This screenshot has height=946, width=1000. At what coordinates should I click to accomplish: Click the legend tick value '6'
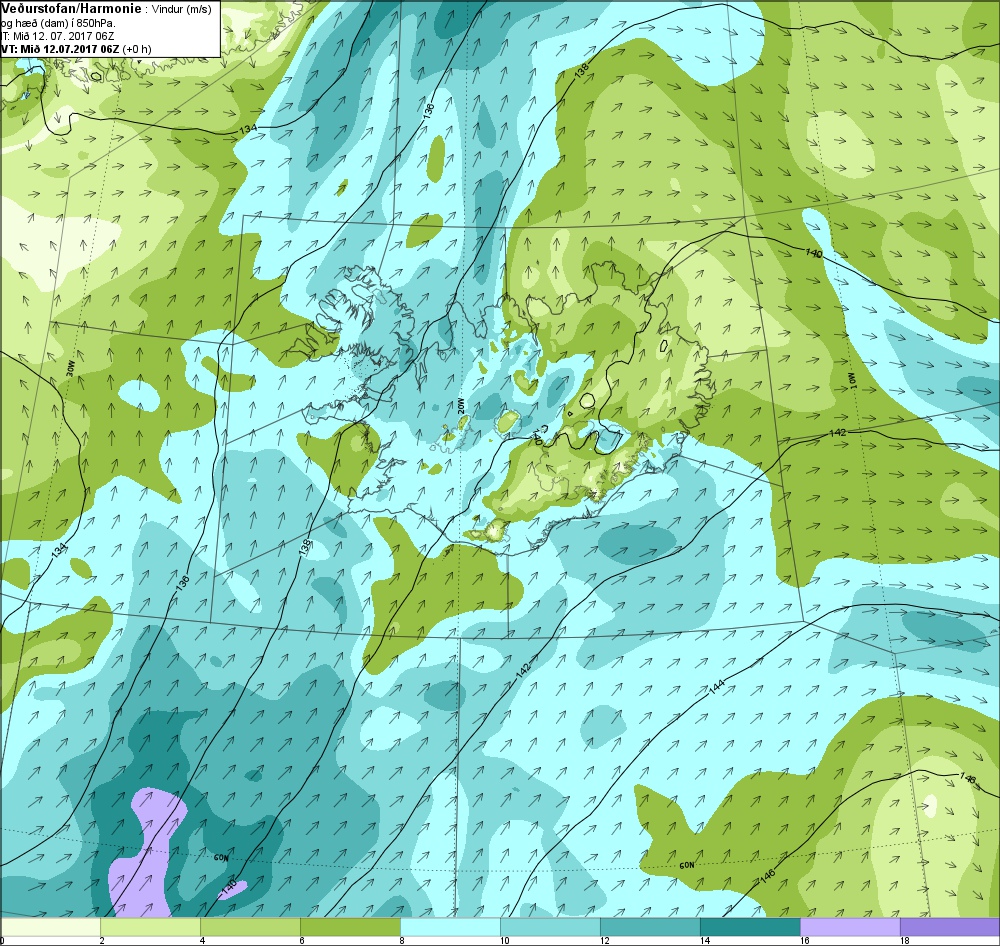coord(302,940)
